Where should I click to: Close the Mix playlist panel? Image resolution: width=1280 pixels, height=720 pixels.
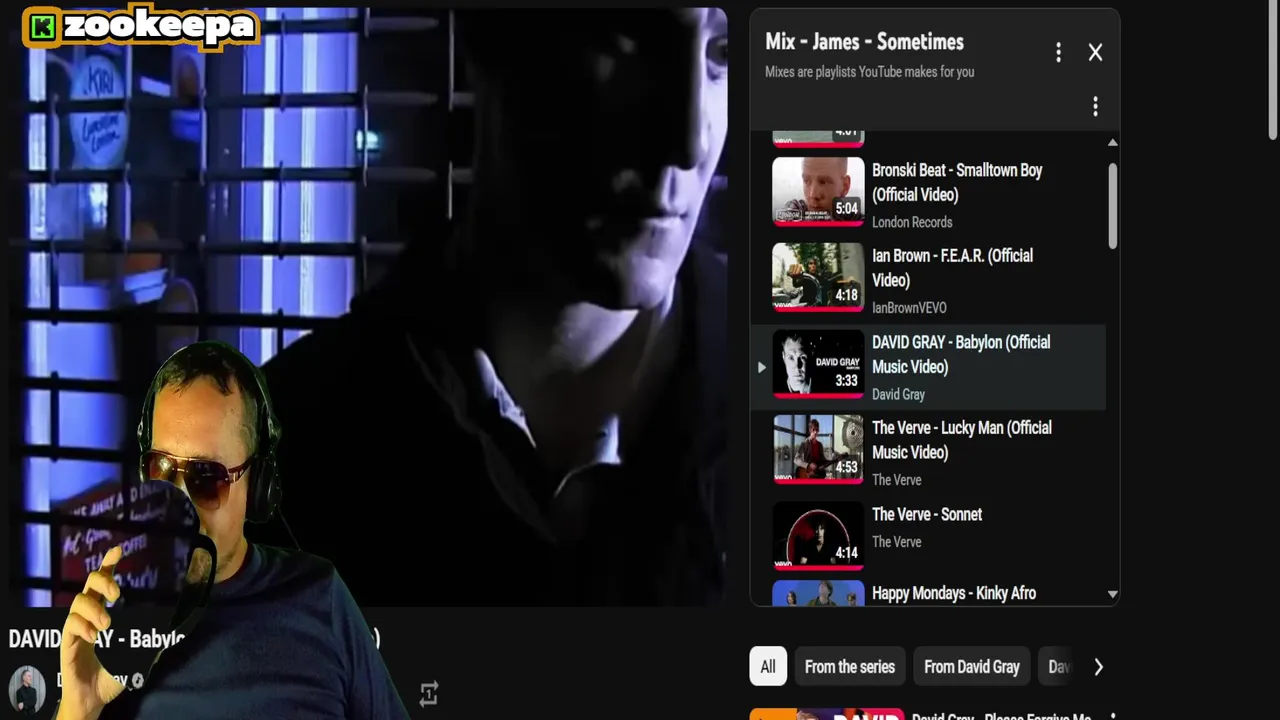pyautogui.click(x=1095, y=53)
